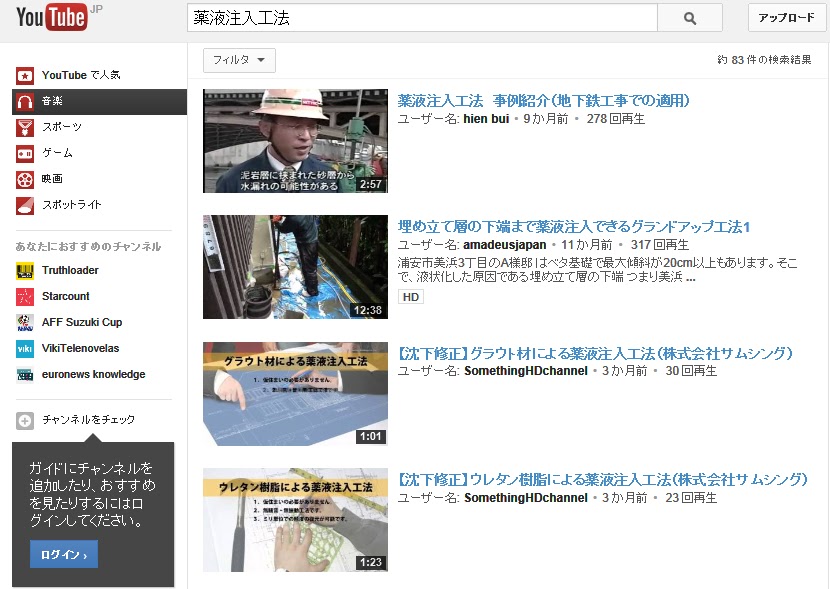Click the アップロード button
830x589 pixels.
(787, 18)
